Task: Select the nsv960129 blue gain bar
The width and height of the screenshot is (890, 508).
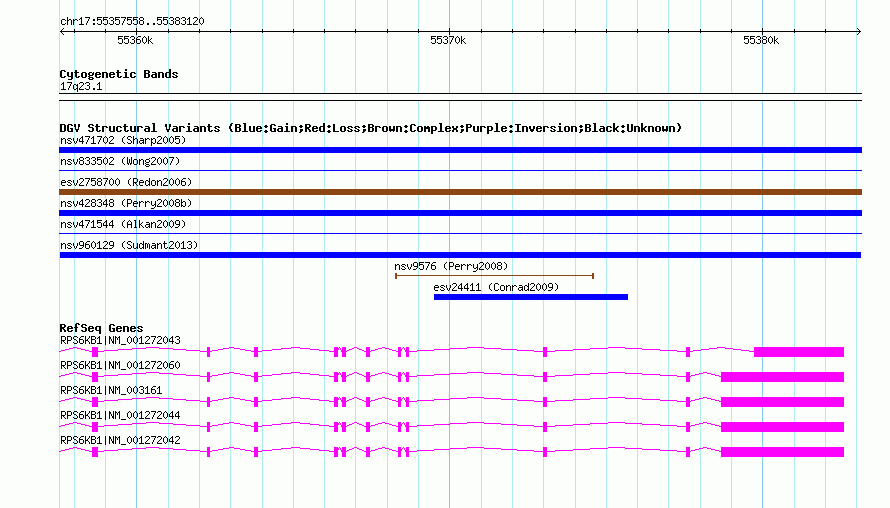Action: tap(460, 255)
